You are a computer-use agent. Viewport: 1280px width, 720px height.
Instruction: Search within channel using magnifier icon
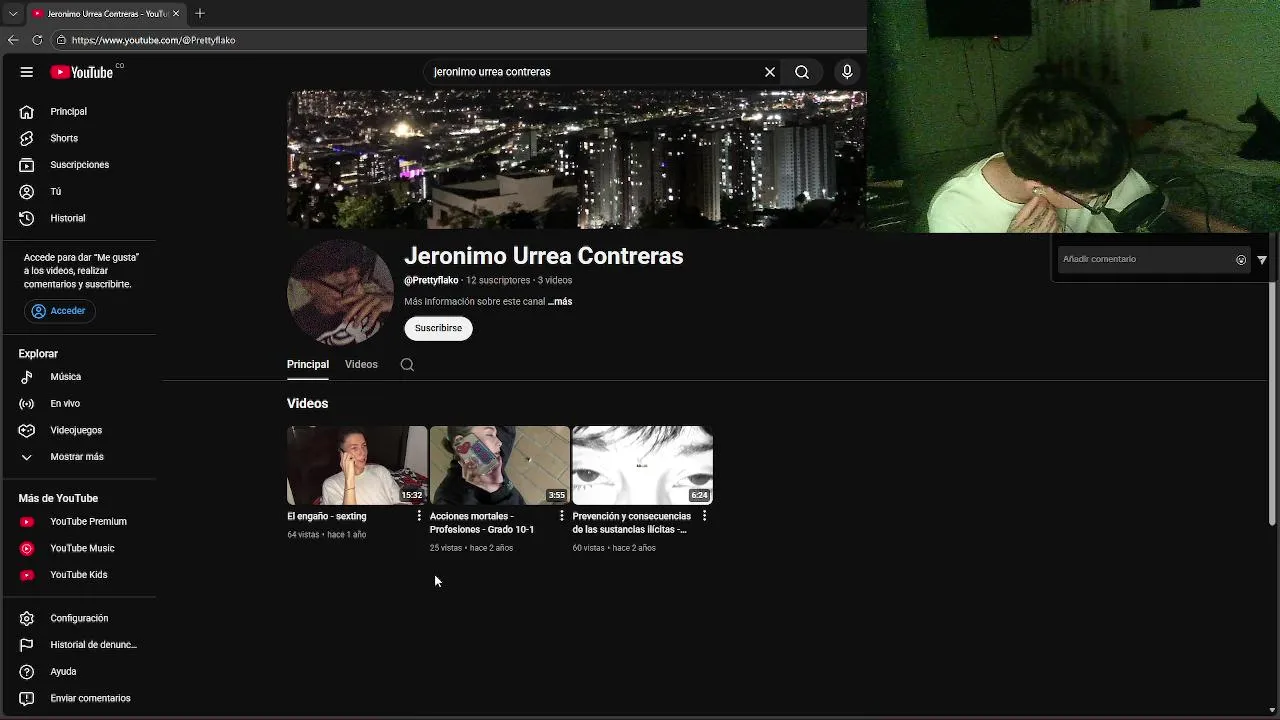tap(407, 364)
